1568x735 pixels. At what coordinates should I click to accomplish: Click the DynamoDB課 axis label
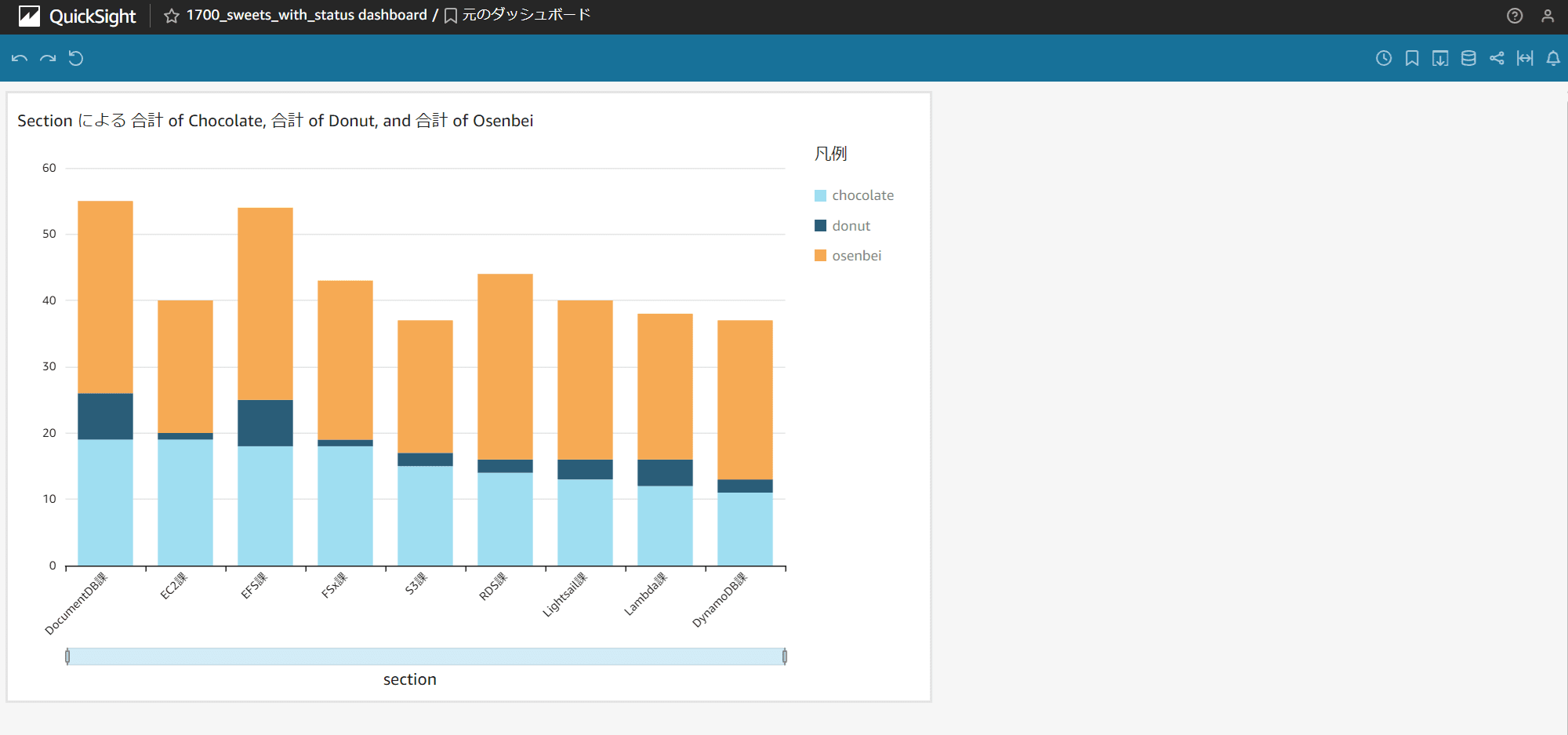pos(720,600)
